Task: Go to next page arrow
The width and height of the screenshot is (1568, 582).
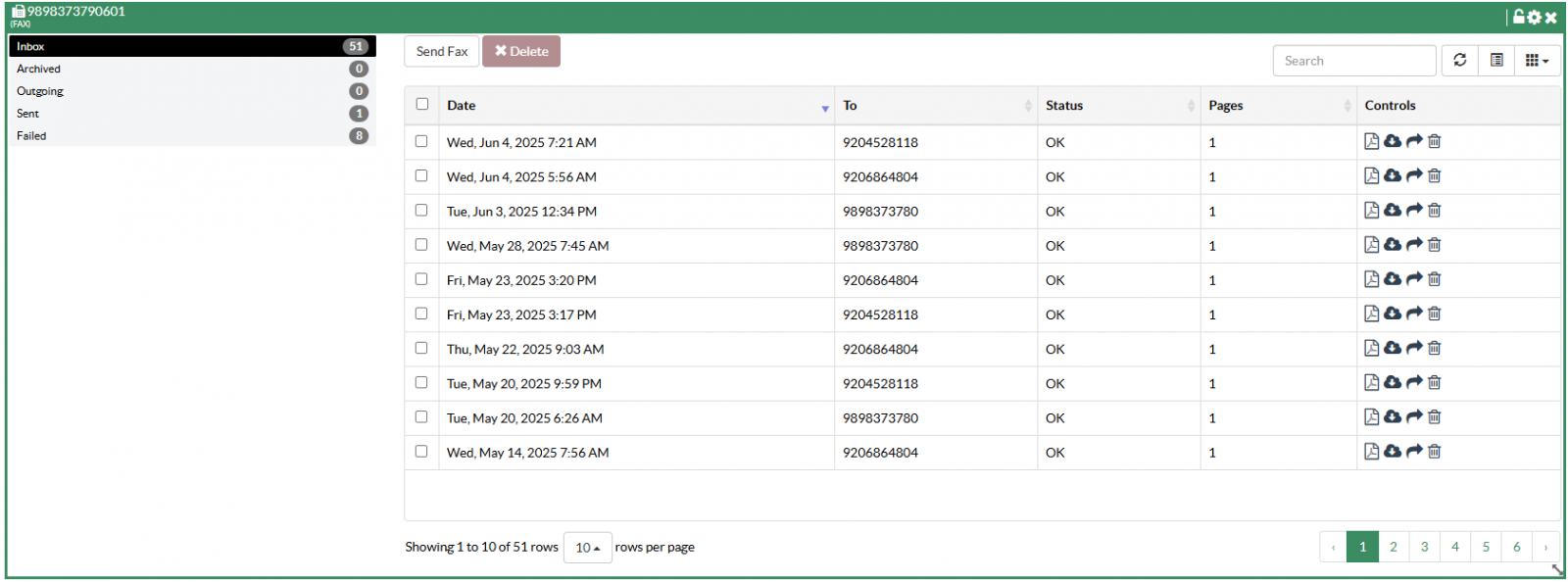Action: (1546, 547)
